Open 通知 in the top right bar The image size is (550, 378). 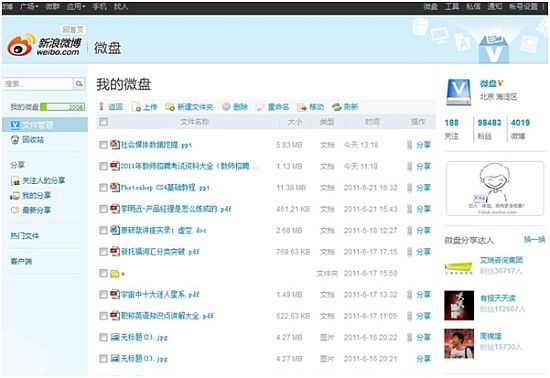[495, 7]
